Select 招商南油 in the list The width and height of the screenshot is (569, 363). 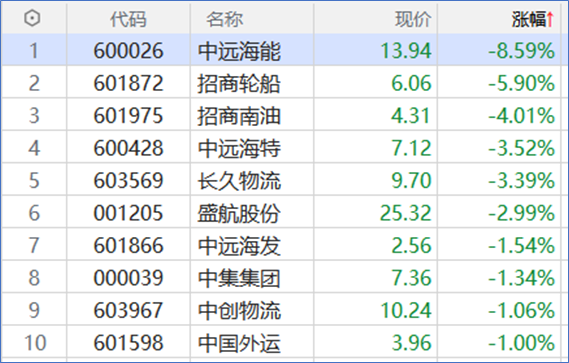(239, 116)
